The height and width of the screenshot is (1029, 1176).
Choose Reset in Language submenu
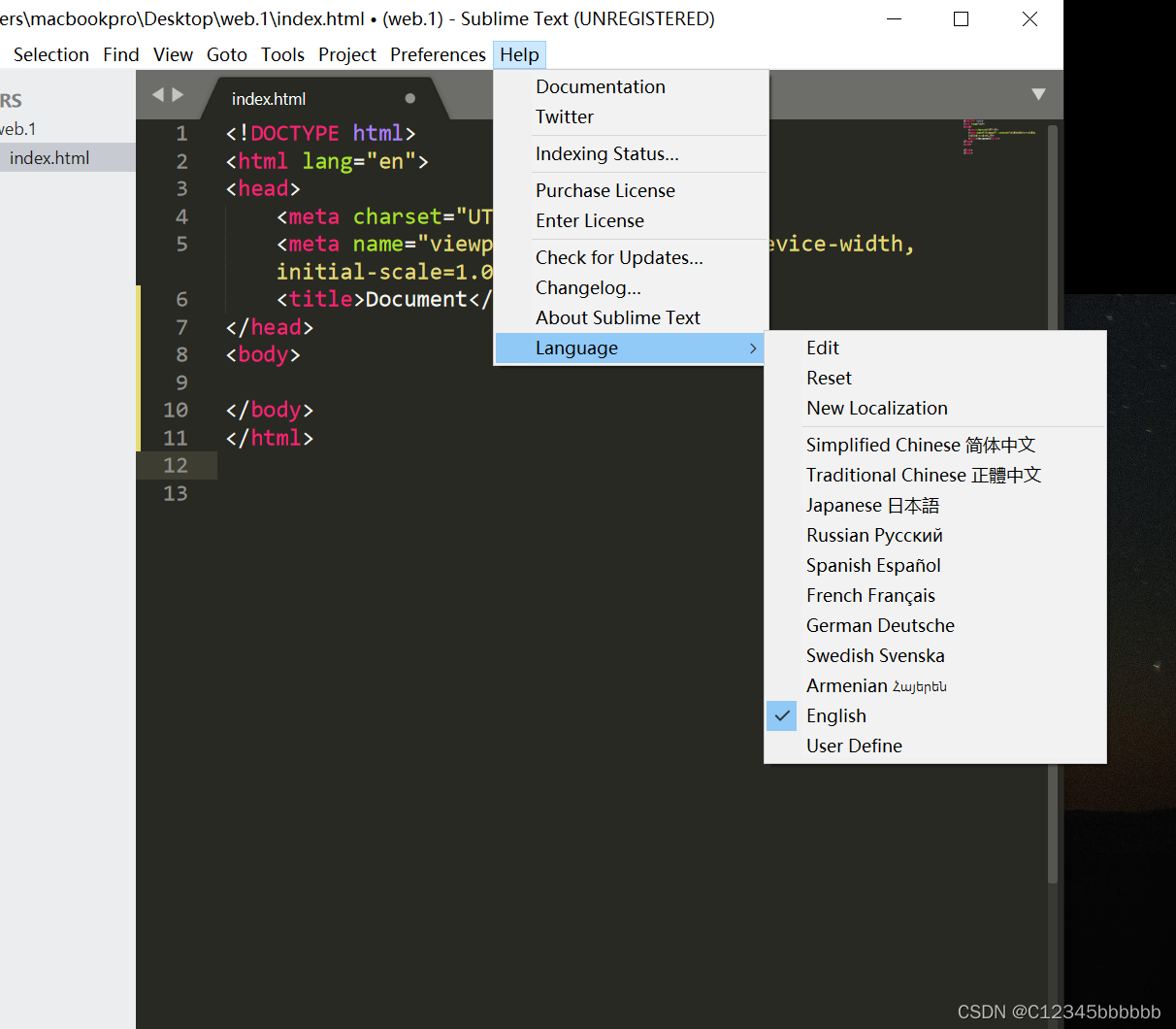coord(935,378)
